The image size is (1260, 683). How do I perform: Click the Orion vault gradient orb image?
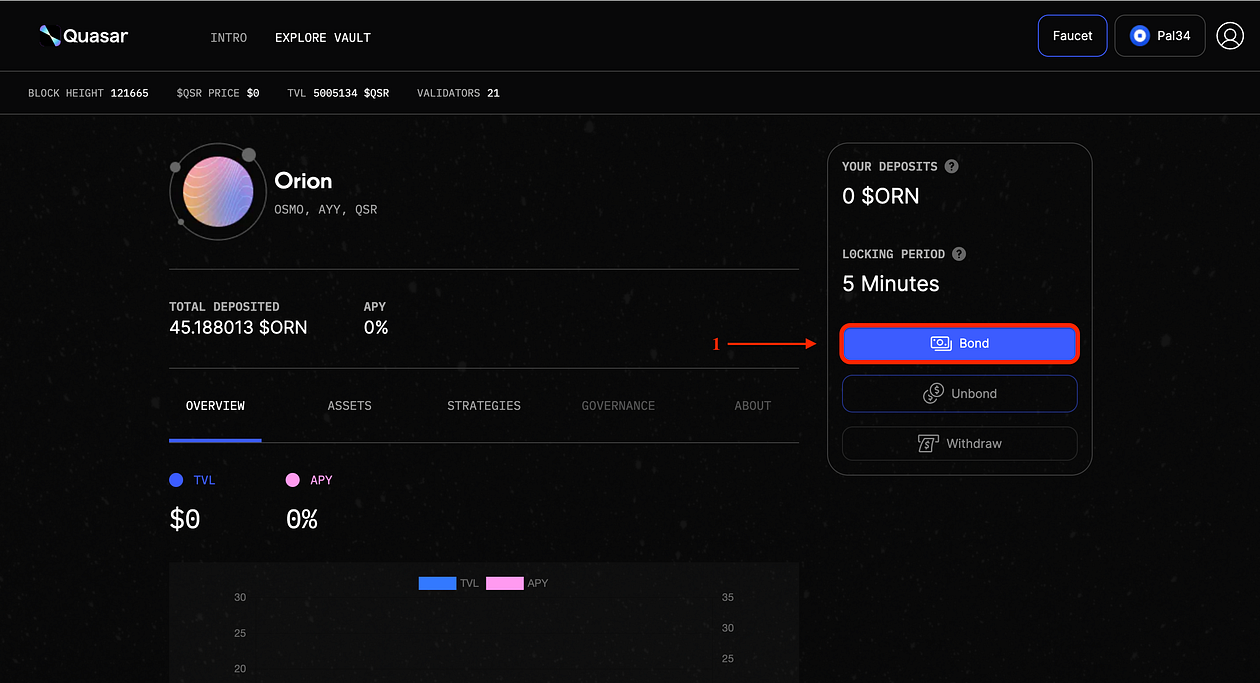point(218,191)
